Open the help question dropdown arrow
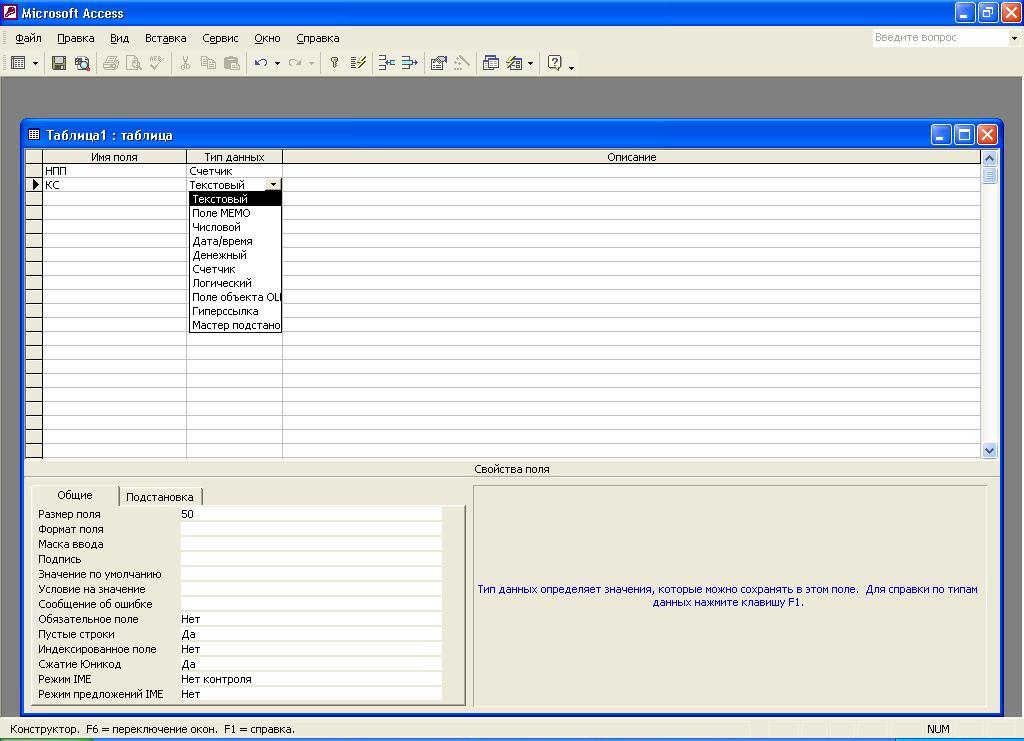Screen dimensions: 1024x741 (1014, 38)
